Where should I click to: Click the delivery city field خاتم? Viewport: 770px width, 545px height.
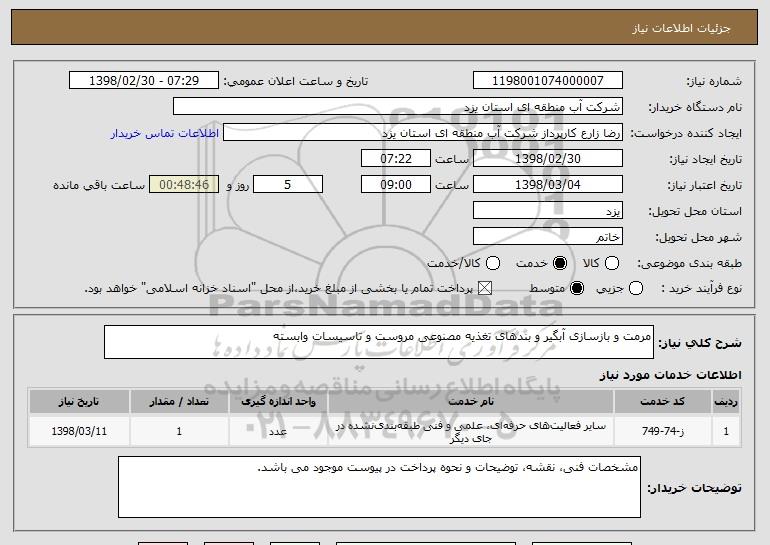(x=548, y=237)
